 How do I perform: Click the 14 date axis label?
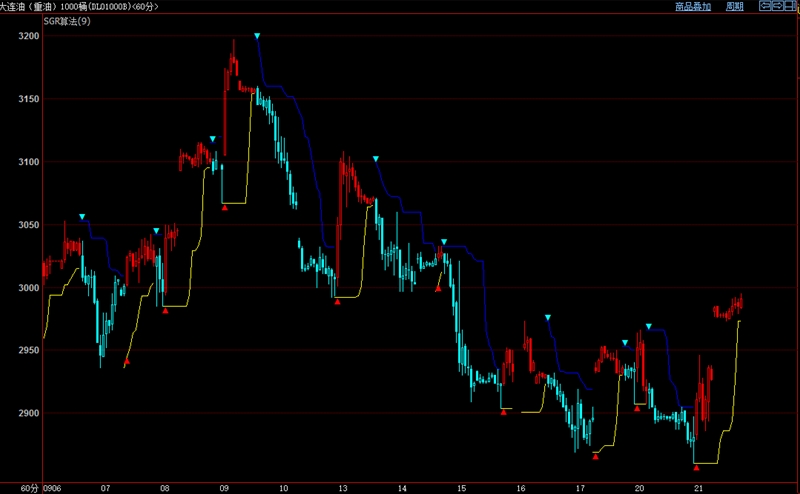coord(402,488)
